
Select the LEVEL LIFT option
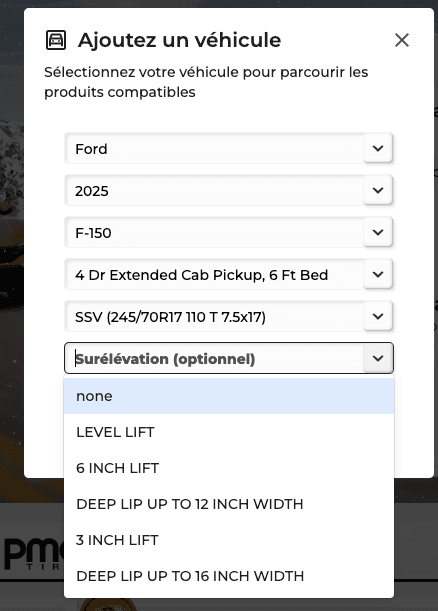pyautogui.click(x=229, y=432)
